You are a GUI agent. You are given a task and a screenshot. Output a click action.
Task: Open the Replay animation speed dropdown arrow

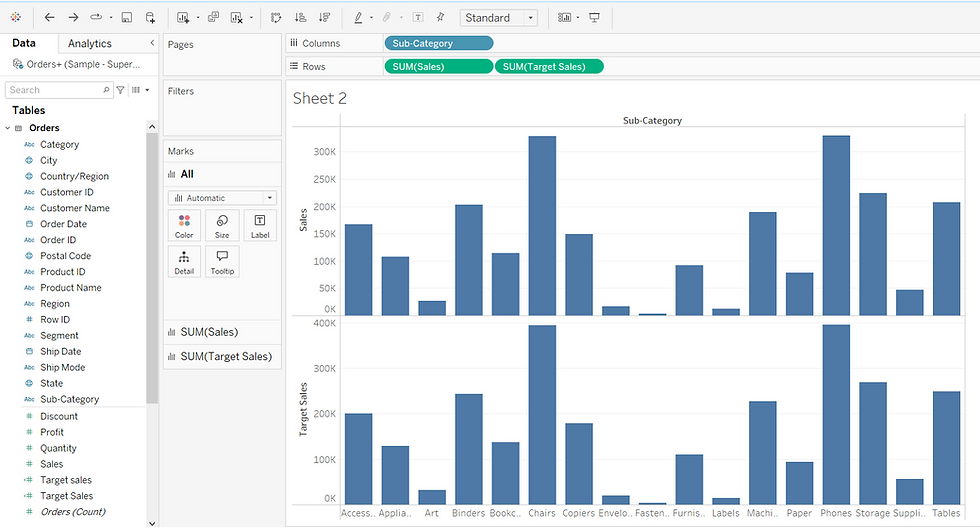pos(111,17)
